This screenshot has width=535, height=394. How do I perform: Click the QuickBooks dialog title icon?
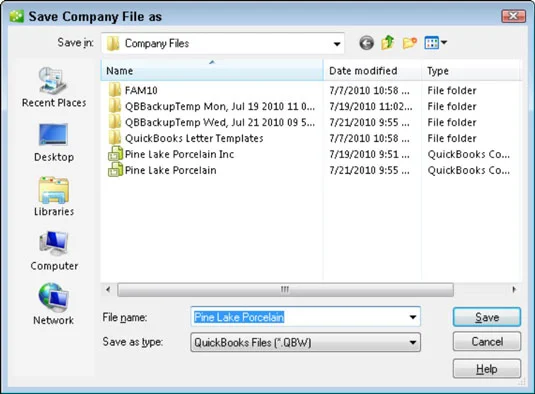[x=16, y=16]
